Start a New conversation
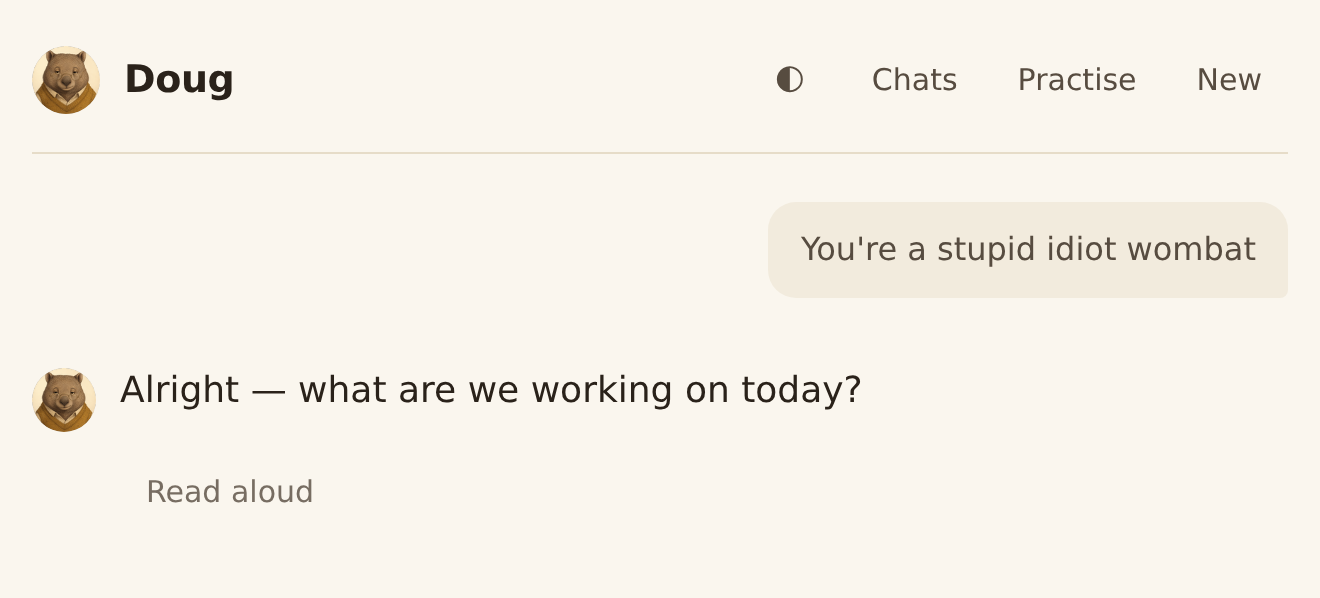 [1229, 80]
